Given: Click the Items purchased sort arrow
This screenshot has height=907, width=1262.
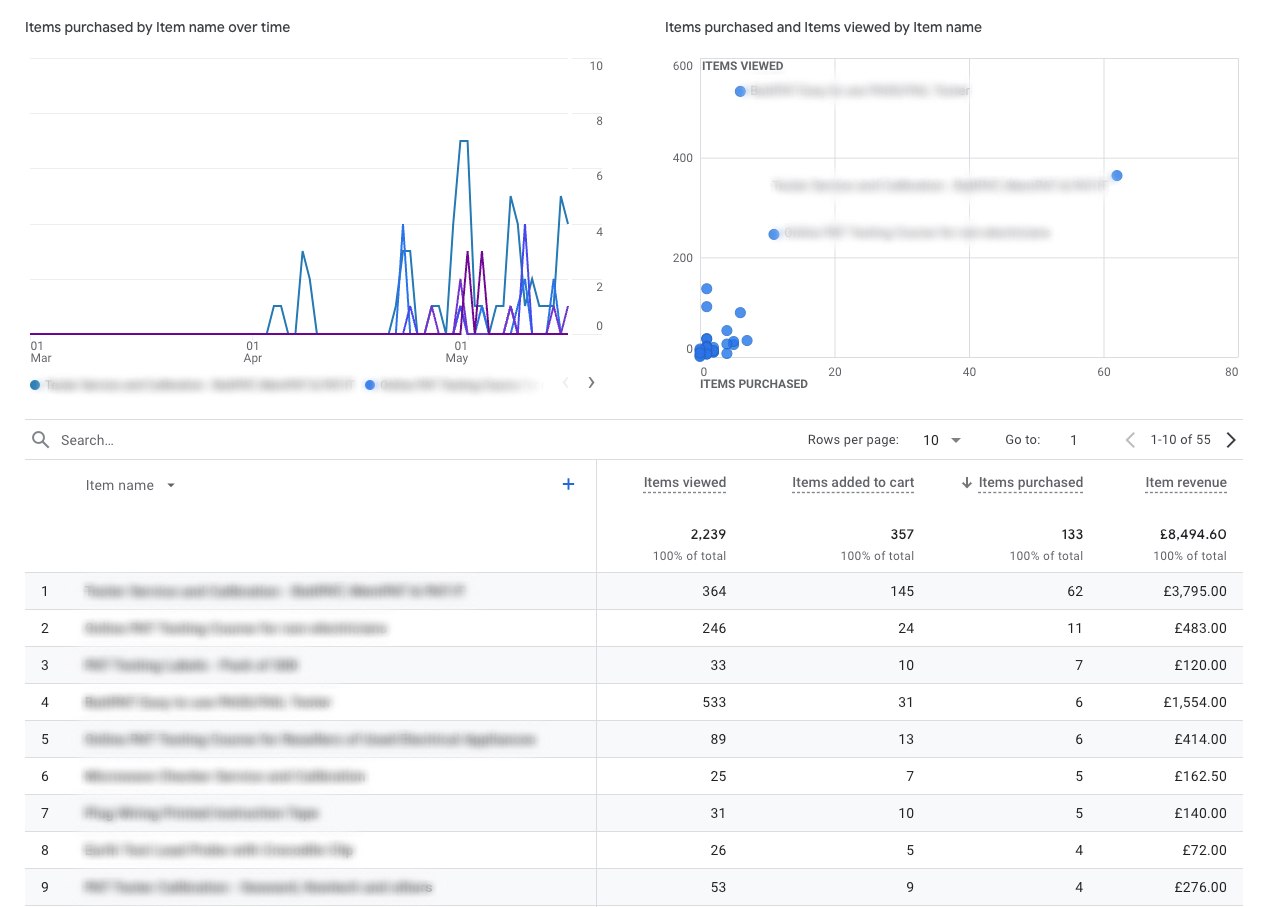Looking at the screenshot, I should [967, 482].
